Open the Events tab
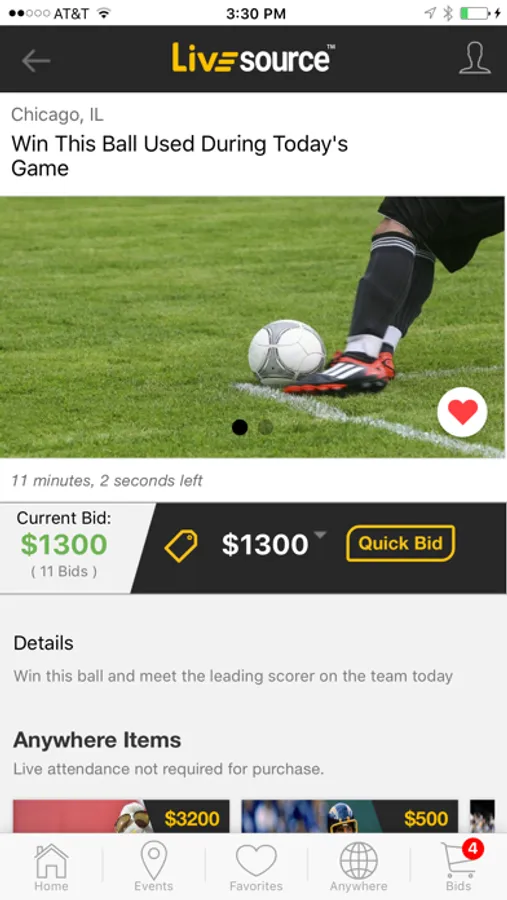Image resolution: width=507 pixels, height=900 pixels. click(153, 867)
